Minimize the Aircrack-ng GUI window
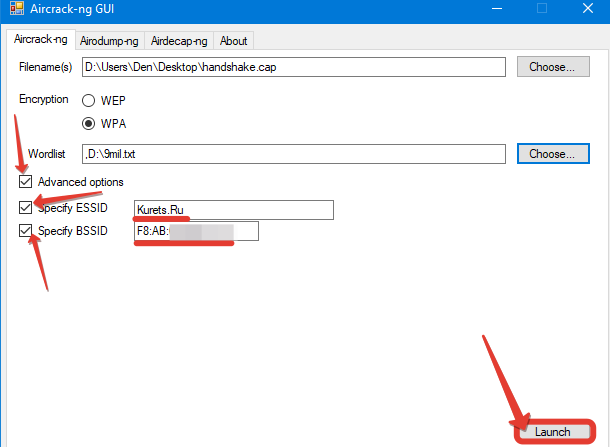The image size is (610, 447). (x=497, y=8)
